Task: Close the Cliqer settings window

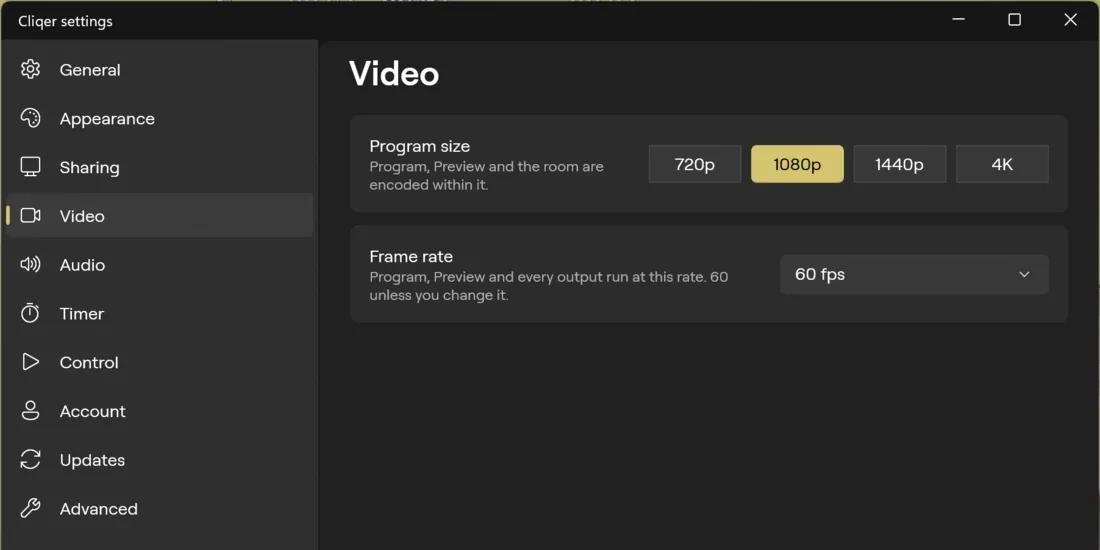Action: 1071,20
